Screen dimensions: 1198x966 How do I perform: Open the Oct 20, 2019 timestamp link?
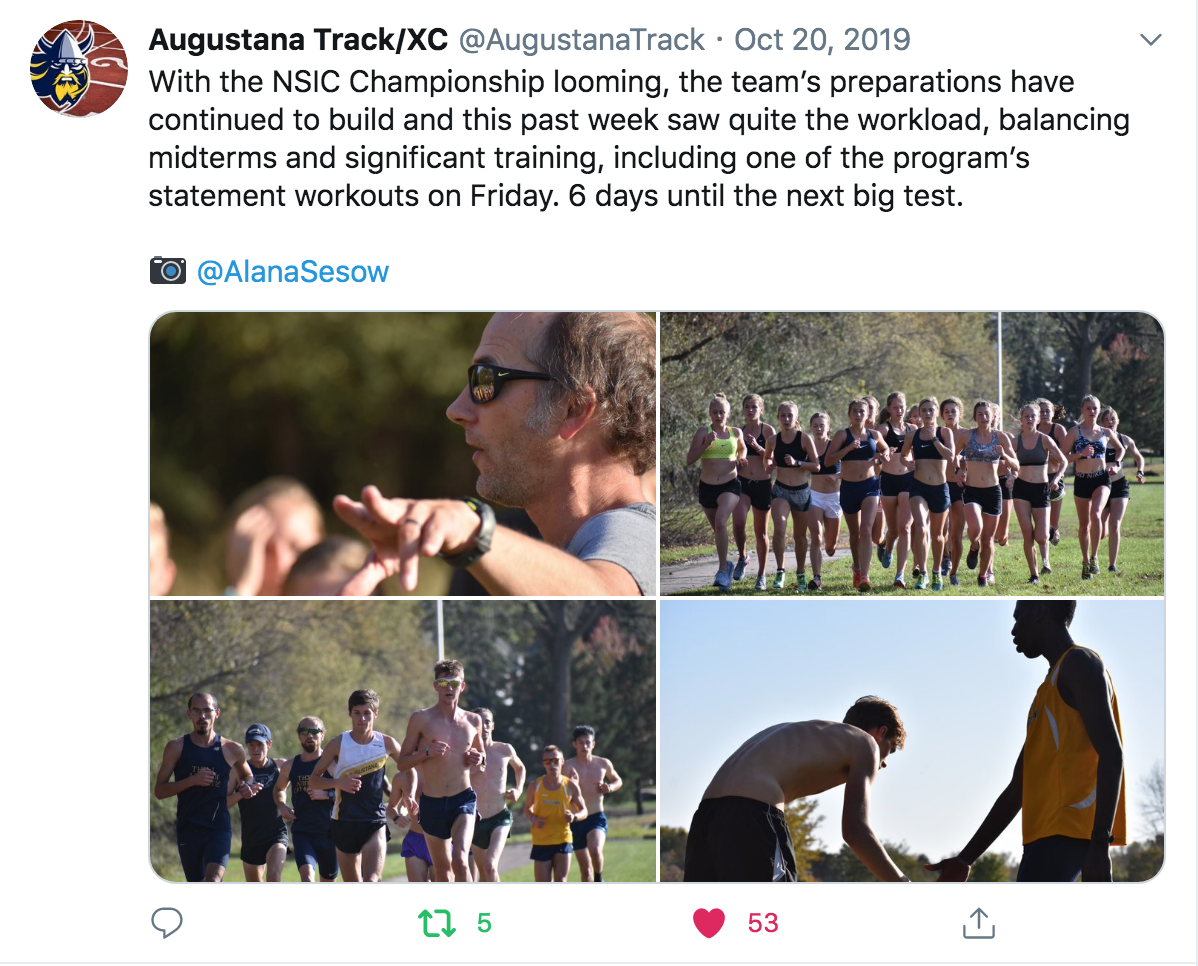[x=822, y=40]
